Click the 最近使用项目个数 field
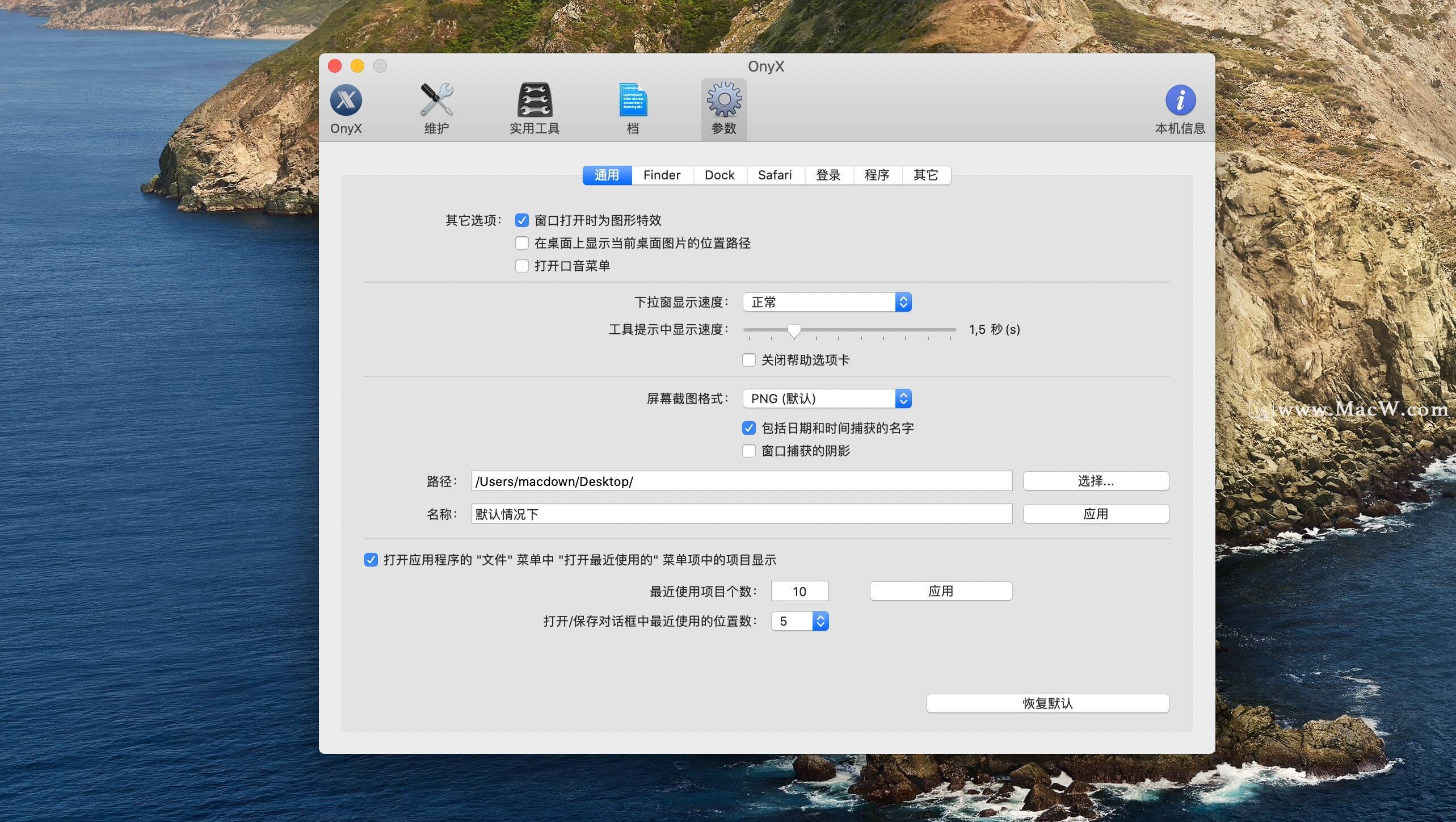 pos(800,592)
